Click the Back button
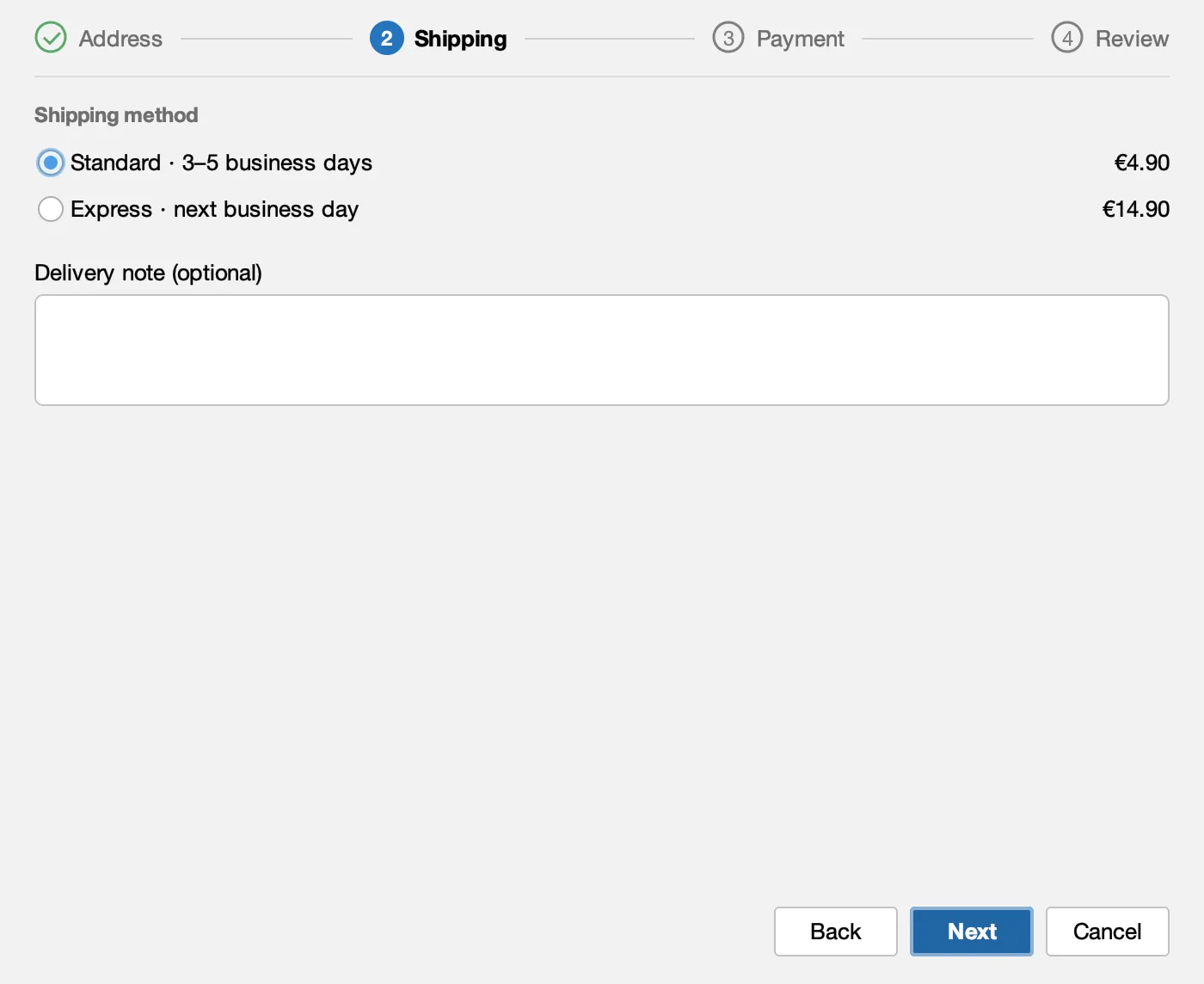 click(x=836, y=932)
